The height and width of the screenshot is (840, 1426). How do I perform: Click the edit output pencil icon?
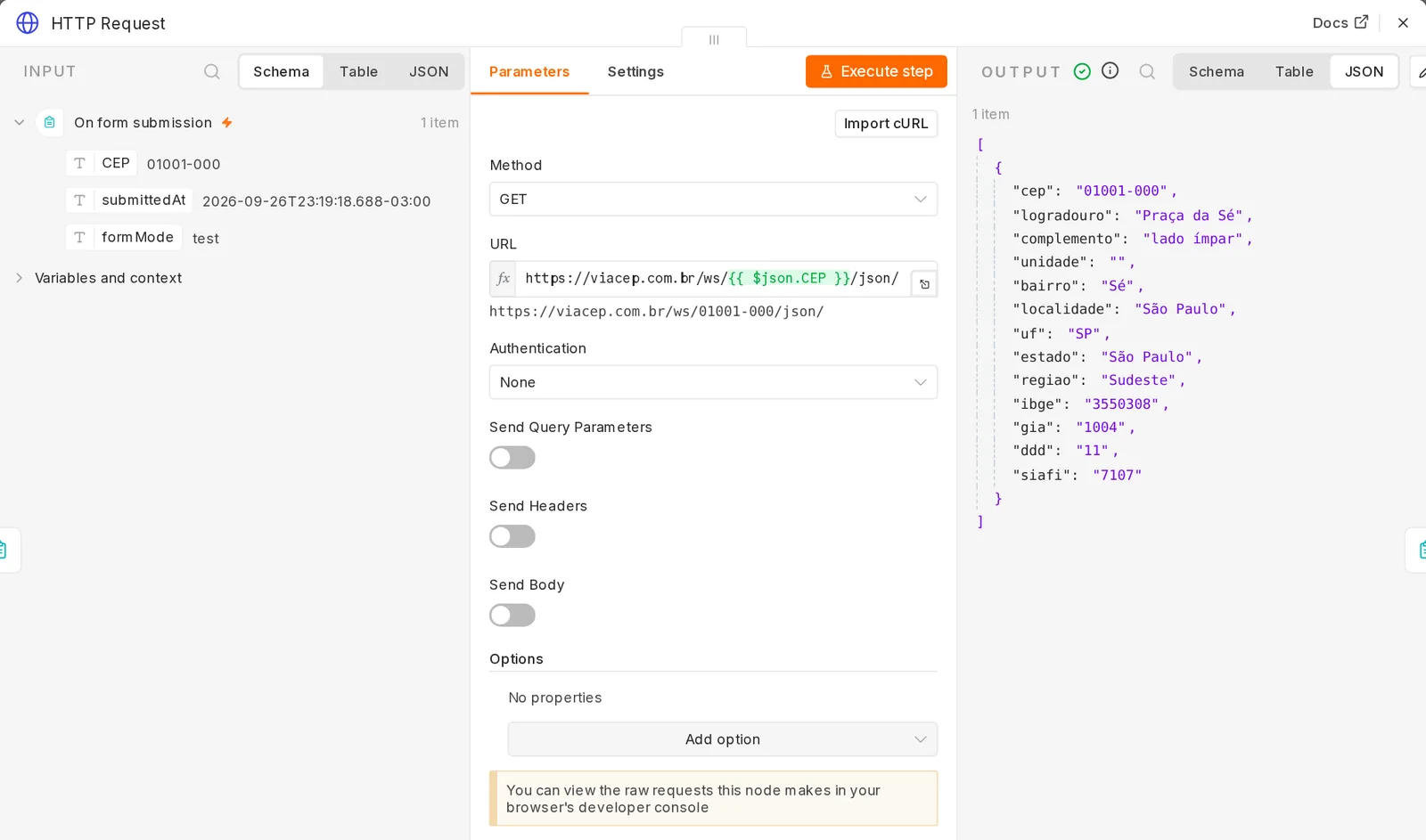point(1420,71)
